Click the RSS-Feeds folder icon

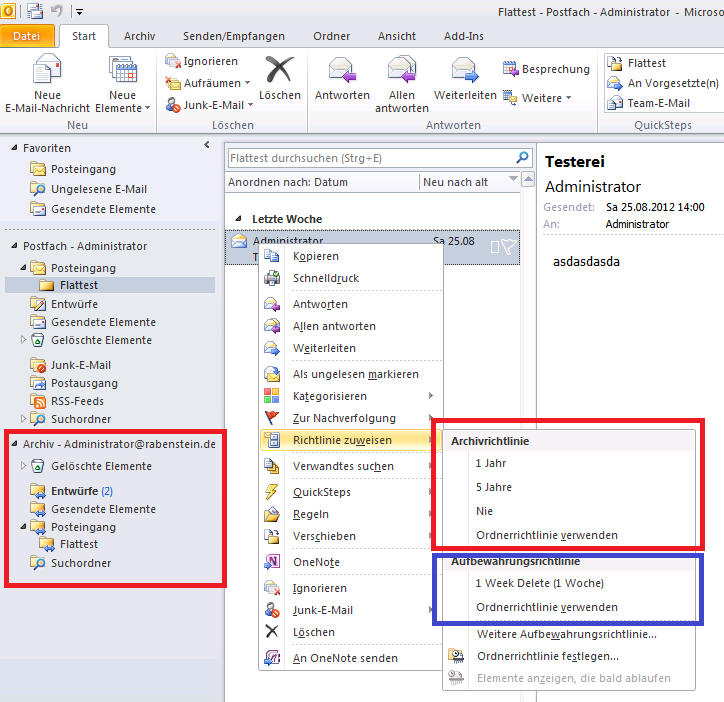point(38,401)
